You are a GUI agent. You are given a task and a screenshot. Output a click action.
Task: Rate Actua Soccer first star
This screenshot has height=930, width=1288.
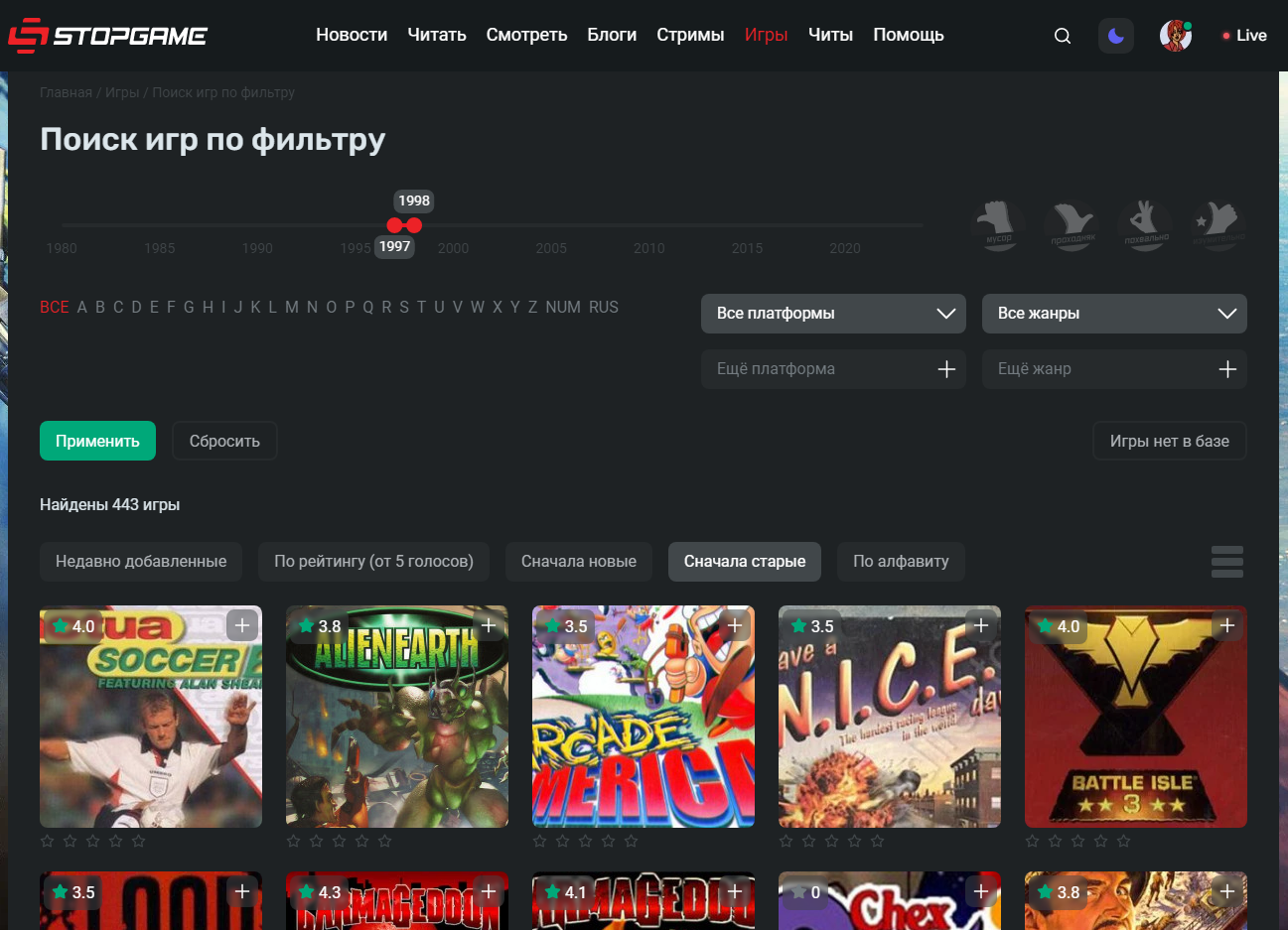pos(48,841)
